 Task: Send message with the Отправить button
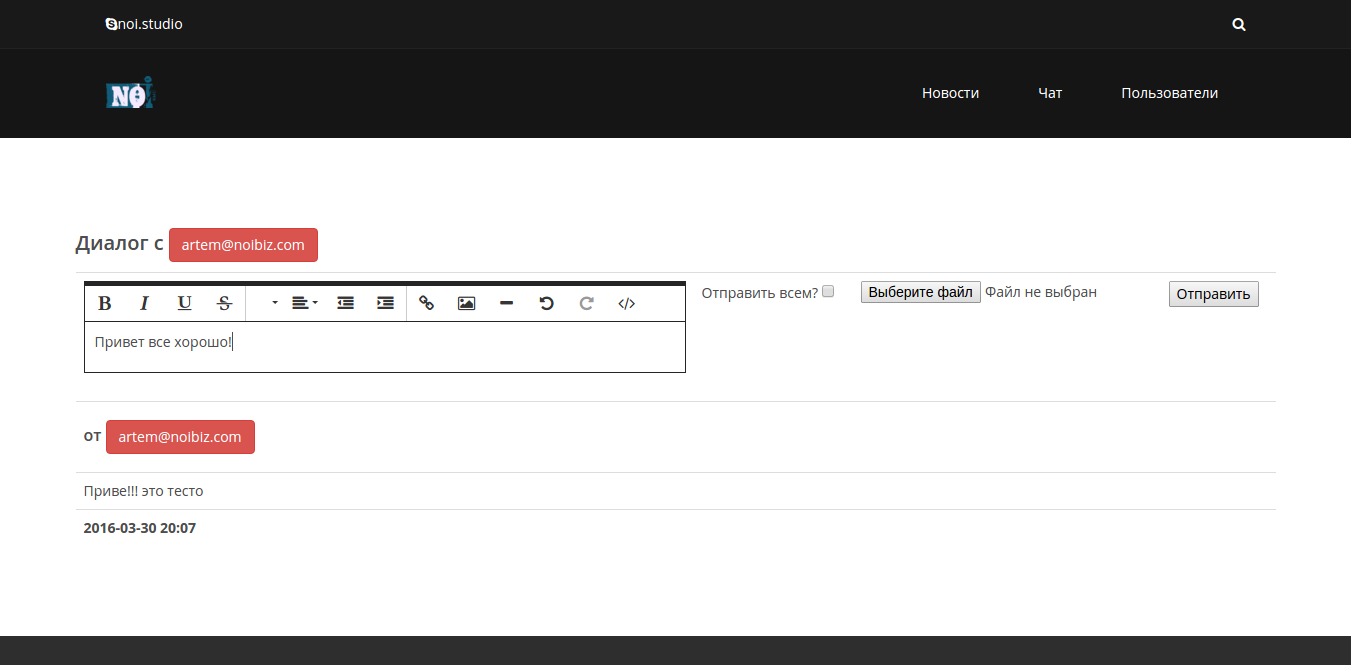pos(1213,294)
